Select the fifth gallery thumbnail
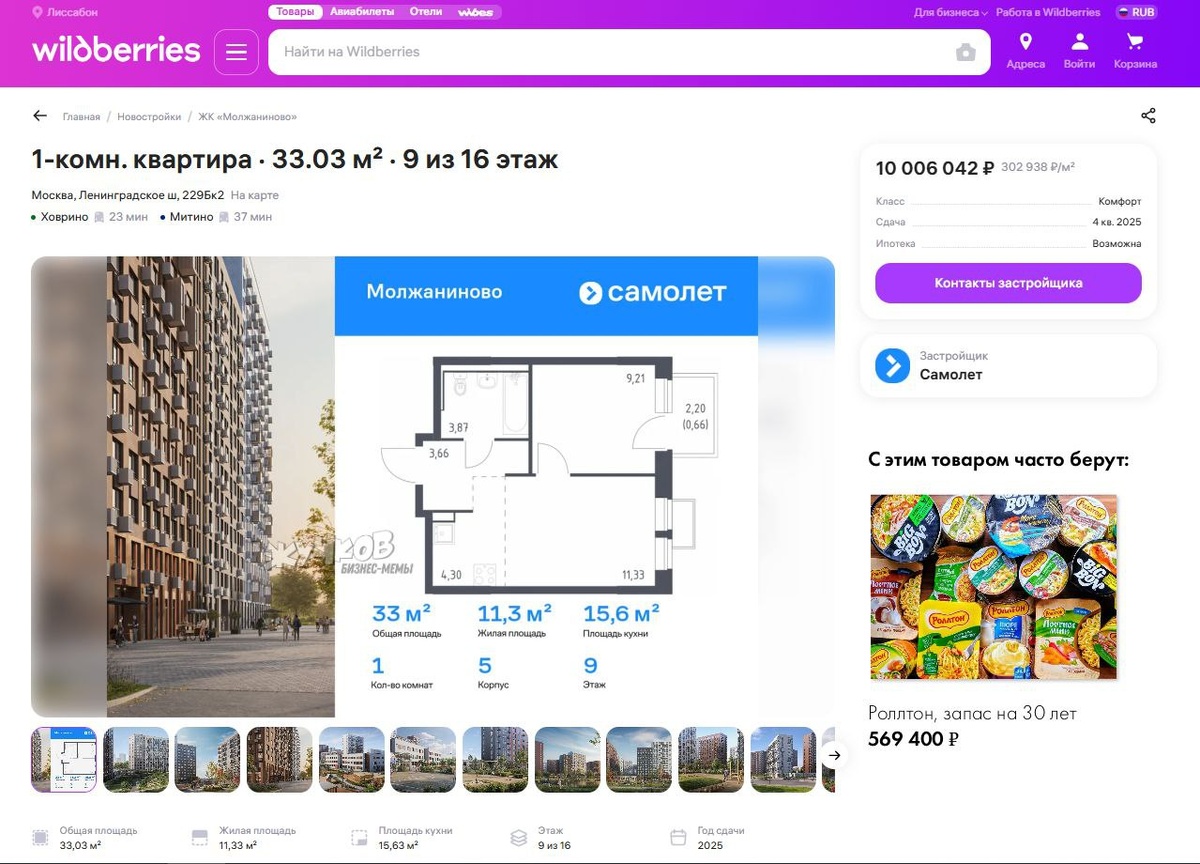Screen dimensions: 1200x864 click(x=352, y=760)
